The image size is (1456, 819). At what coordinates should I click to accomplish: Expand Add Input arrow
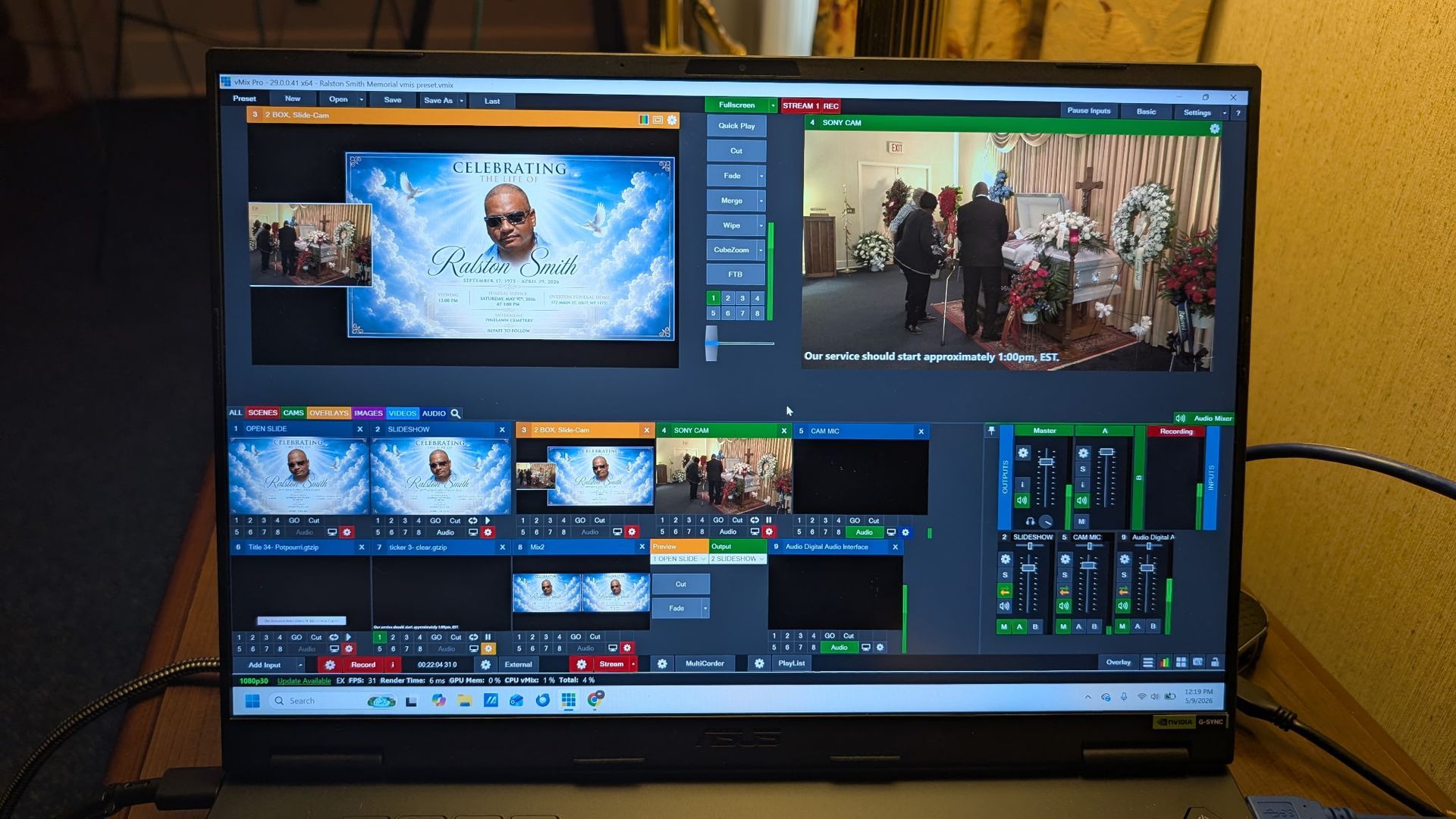click(x=300, y=666)
